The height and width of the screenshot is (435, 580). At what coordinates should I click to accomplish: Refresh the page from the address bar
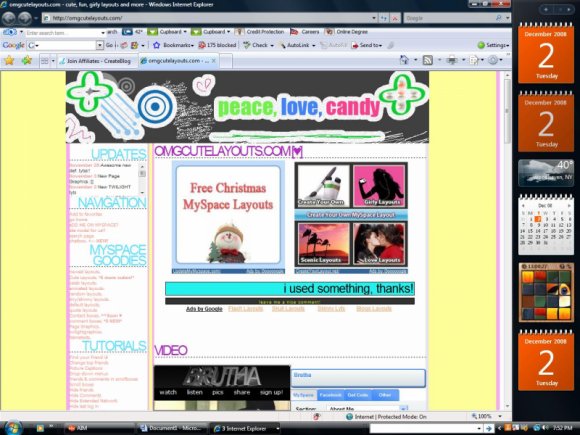tap(384, 18)
